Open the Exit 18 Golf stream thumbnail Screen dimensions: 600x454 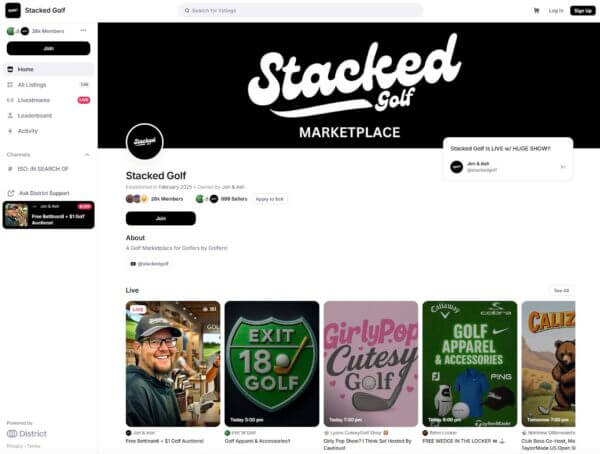point(272,364)
